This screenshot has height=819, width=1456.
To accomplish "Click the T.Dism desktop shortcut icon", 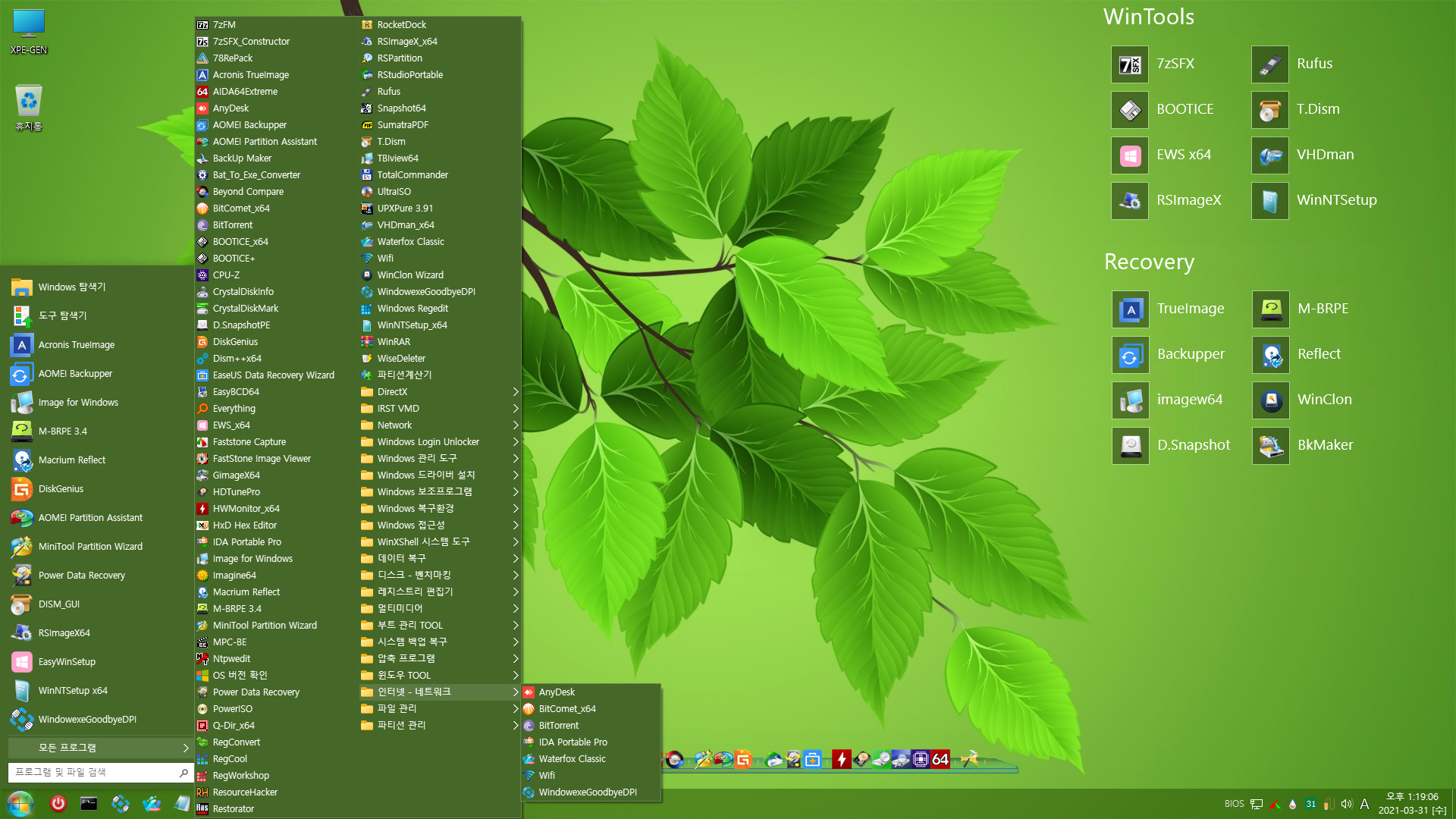I will click(x=1270, y=110).
